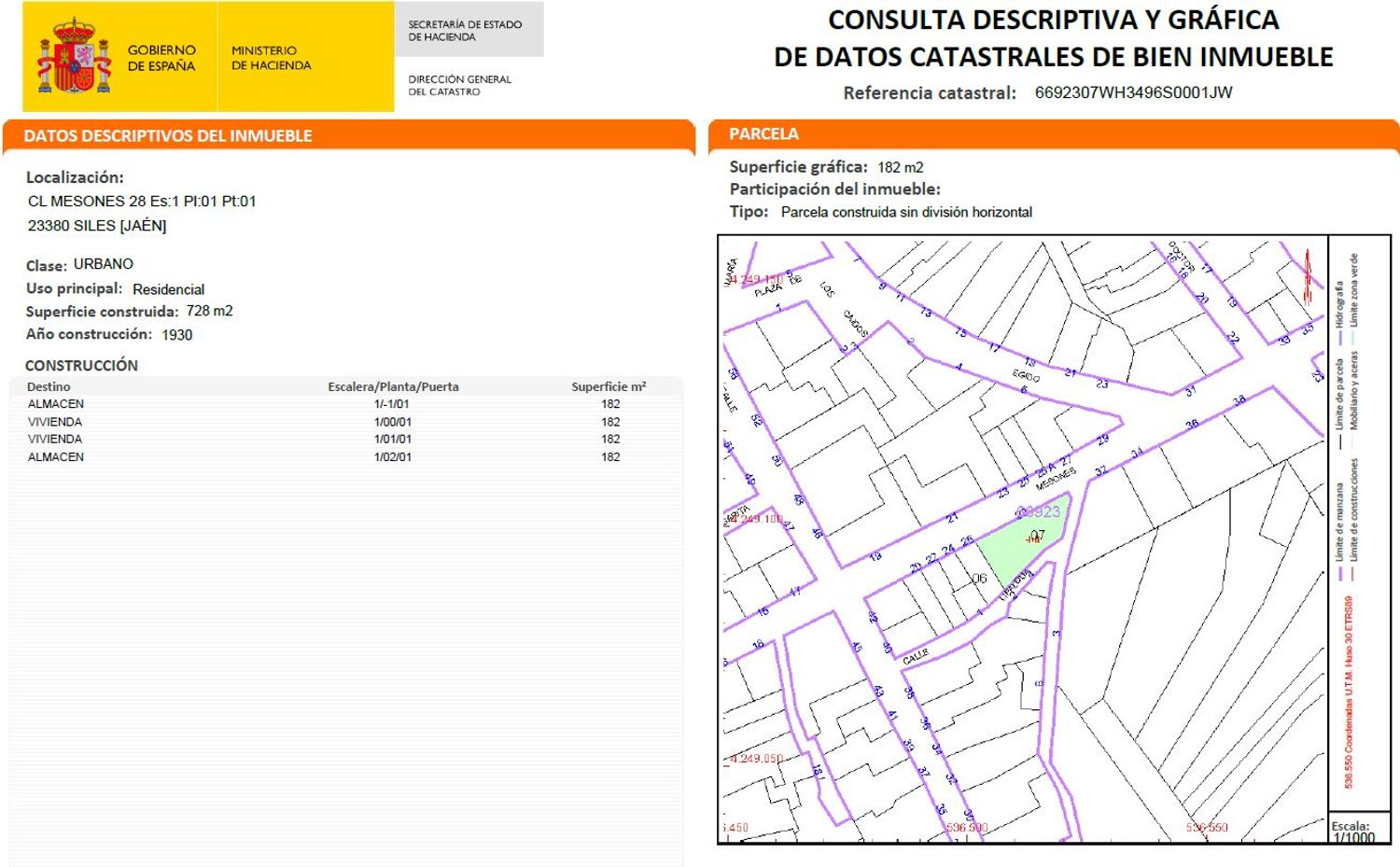Screen dimensions: 1400x867
Task: Click VIVIENDA in the 1/01/01 row
Action: tap(55, 439)
